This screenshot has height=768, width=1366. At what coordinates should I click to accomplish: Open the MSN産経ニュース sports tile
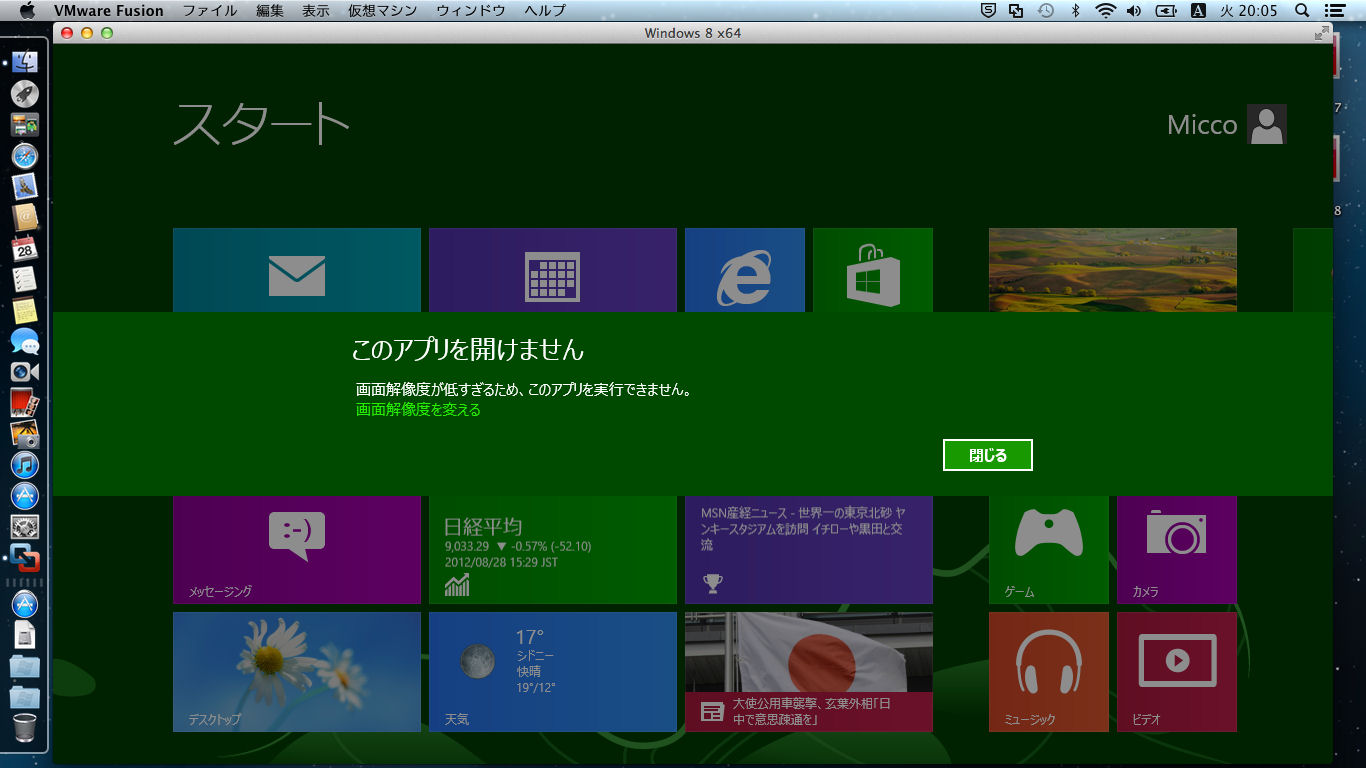coord(809,550)
